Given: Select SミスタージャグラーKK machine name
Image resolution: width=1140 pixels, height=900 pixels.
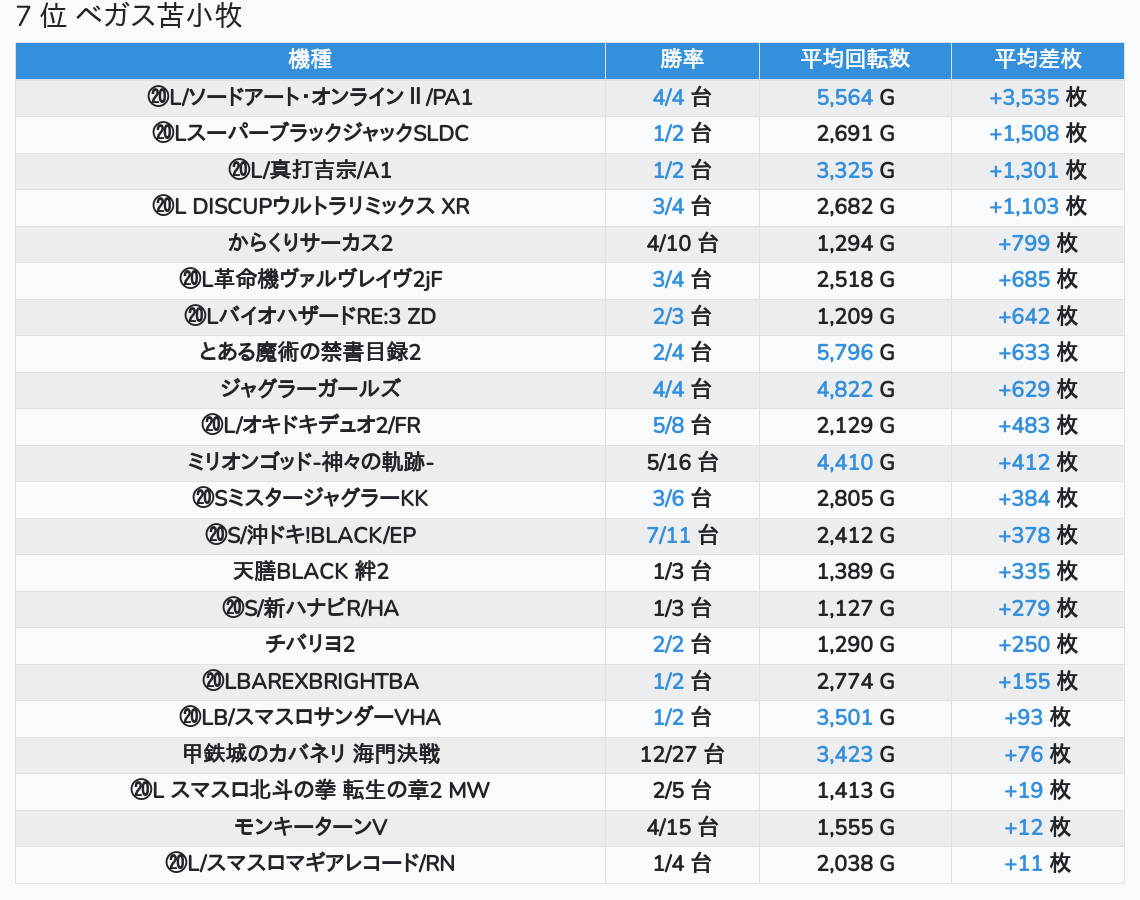Looking at the screenshot, I should (310, 499).
